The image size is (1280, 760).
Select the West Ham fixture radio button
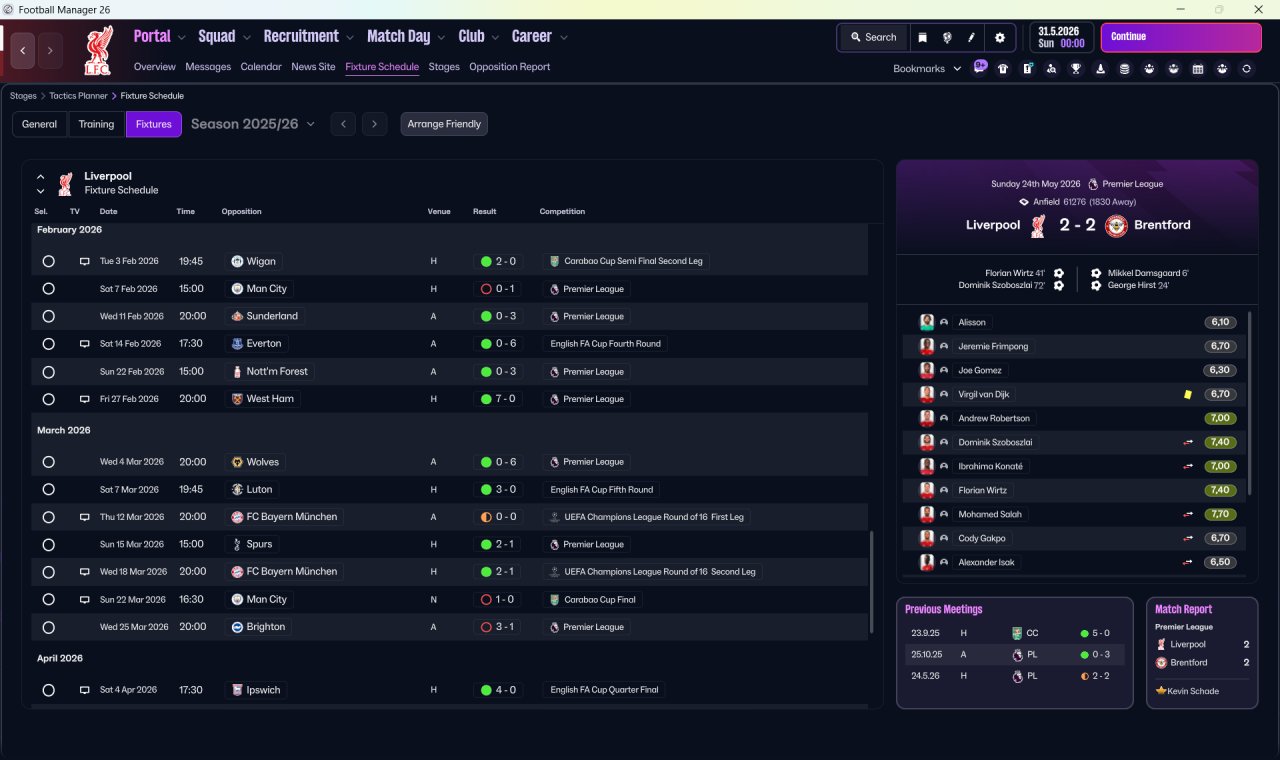(x=48, y=398)
